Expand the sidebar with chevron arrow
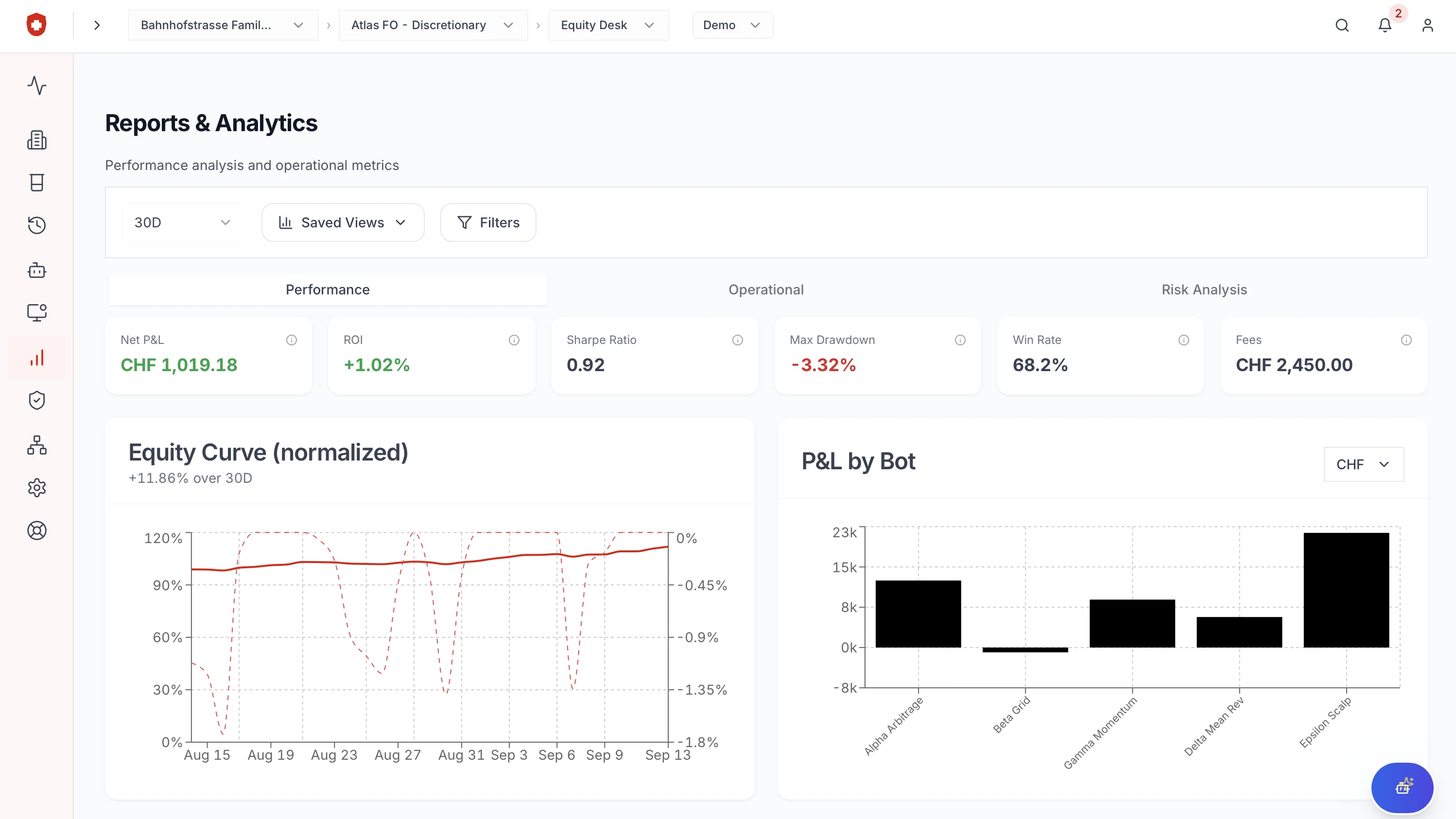Image resolution: width=1456 pixels, height=819 pixels. point(97,25)
